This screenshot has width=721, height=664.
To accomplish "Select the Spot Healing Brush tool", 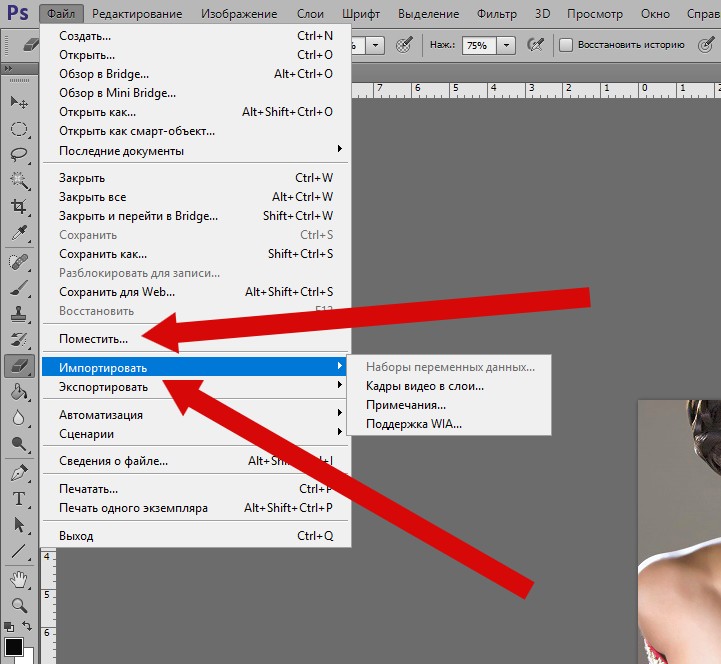I will pos(18,263).
